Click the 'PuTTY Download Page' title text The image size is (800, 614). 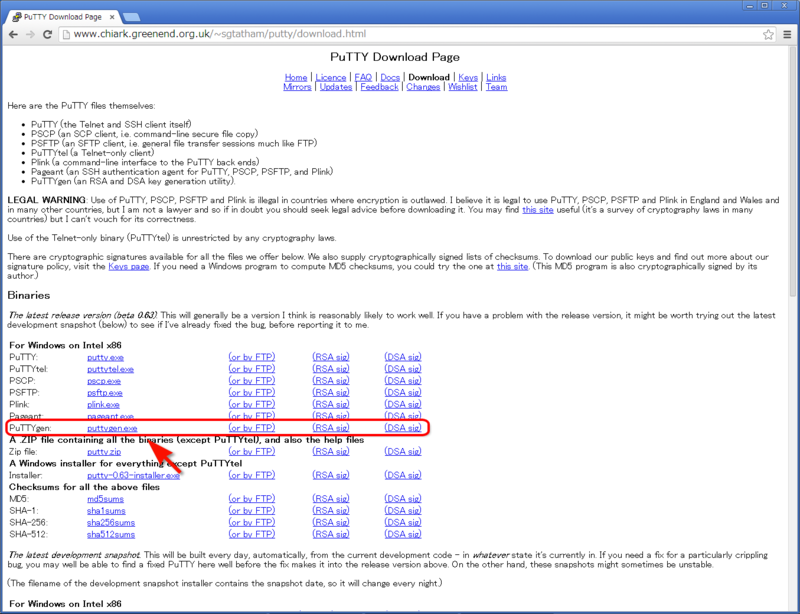click(395, 57)
